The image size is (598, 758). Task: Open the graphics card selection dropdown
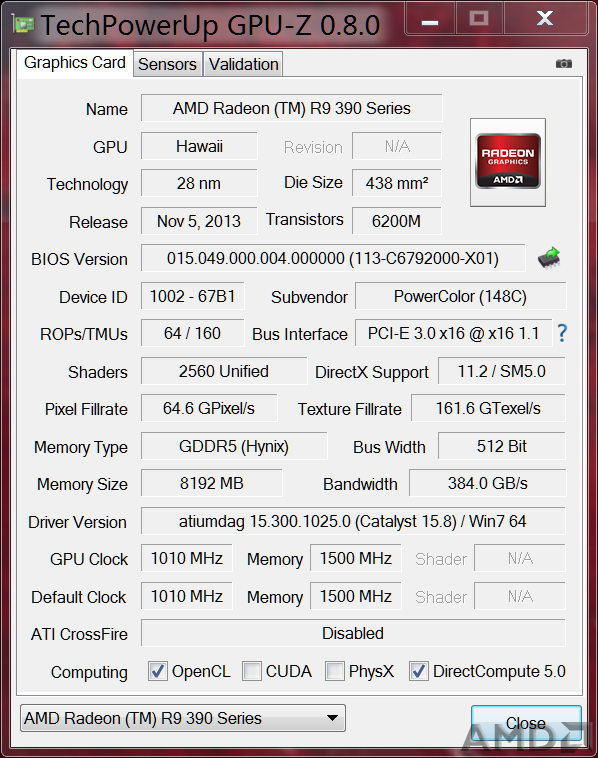(183, 718)
